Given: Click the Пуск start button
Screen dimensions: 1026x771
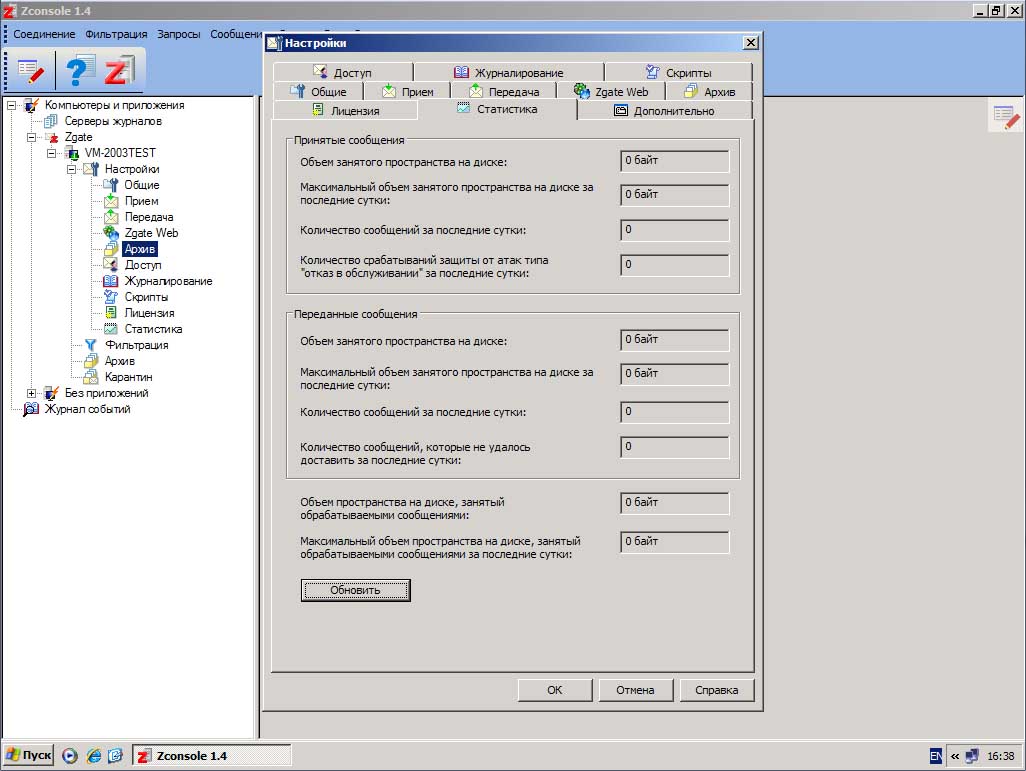Looking at the screenshot, I should click(28, 755).
